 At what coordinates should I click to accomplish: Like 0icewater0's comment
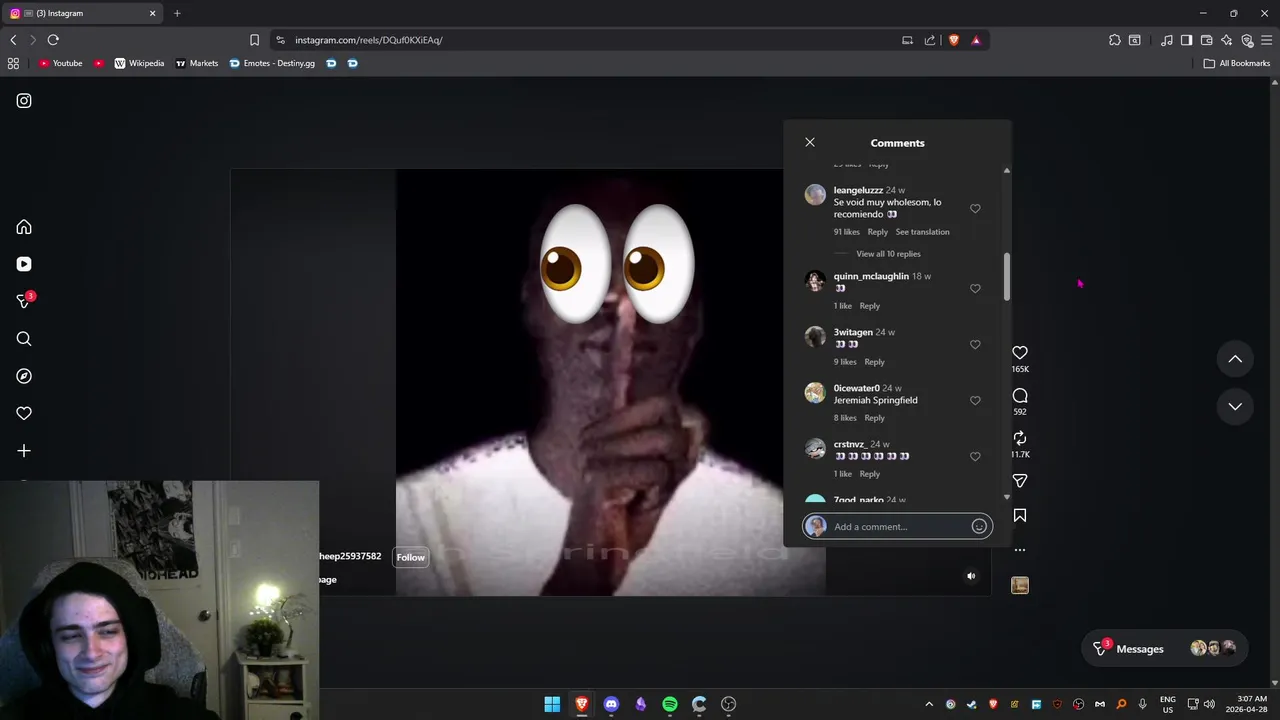point(975,400)
